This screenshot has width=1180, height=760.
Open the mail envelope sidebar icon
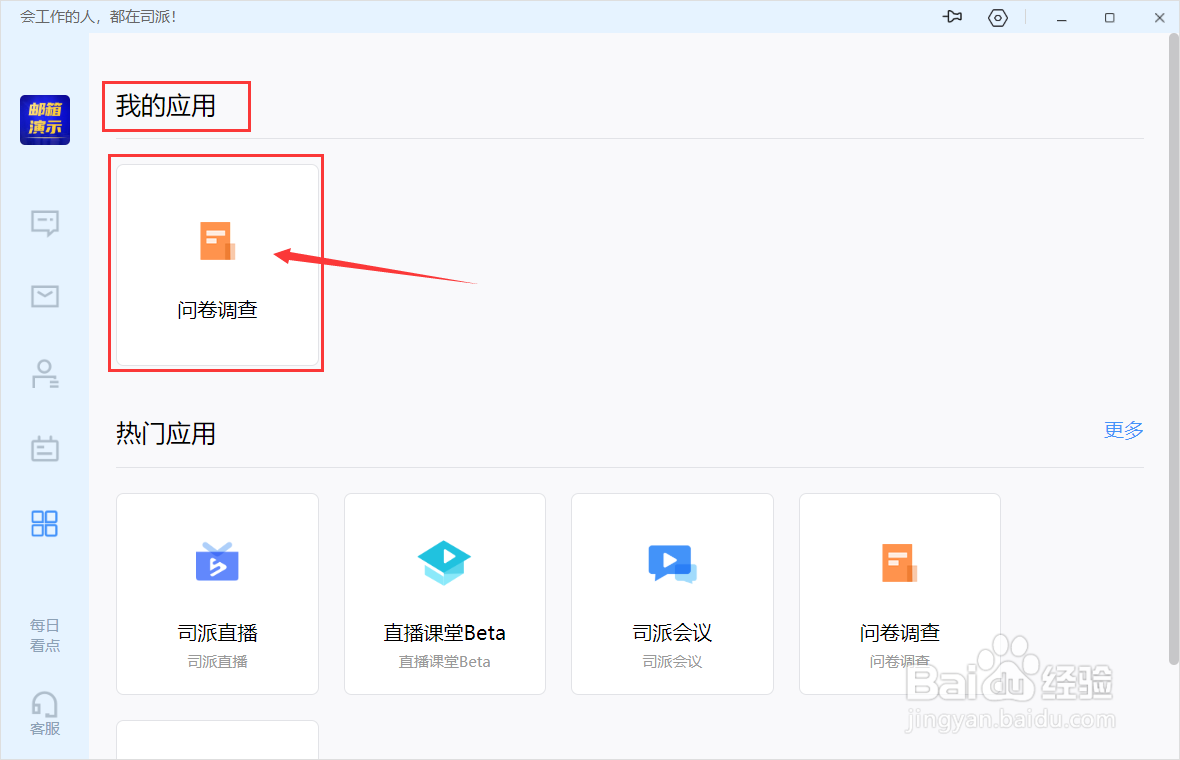click(45, 296)
